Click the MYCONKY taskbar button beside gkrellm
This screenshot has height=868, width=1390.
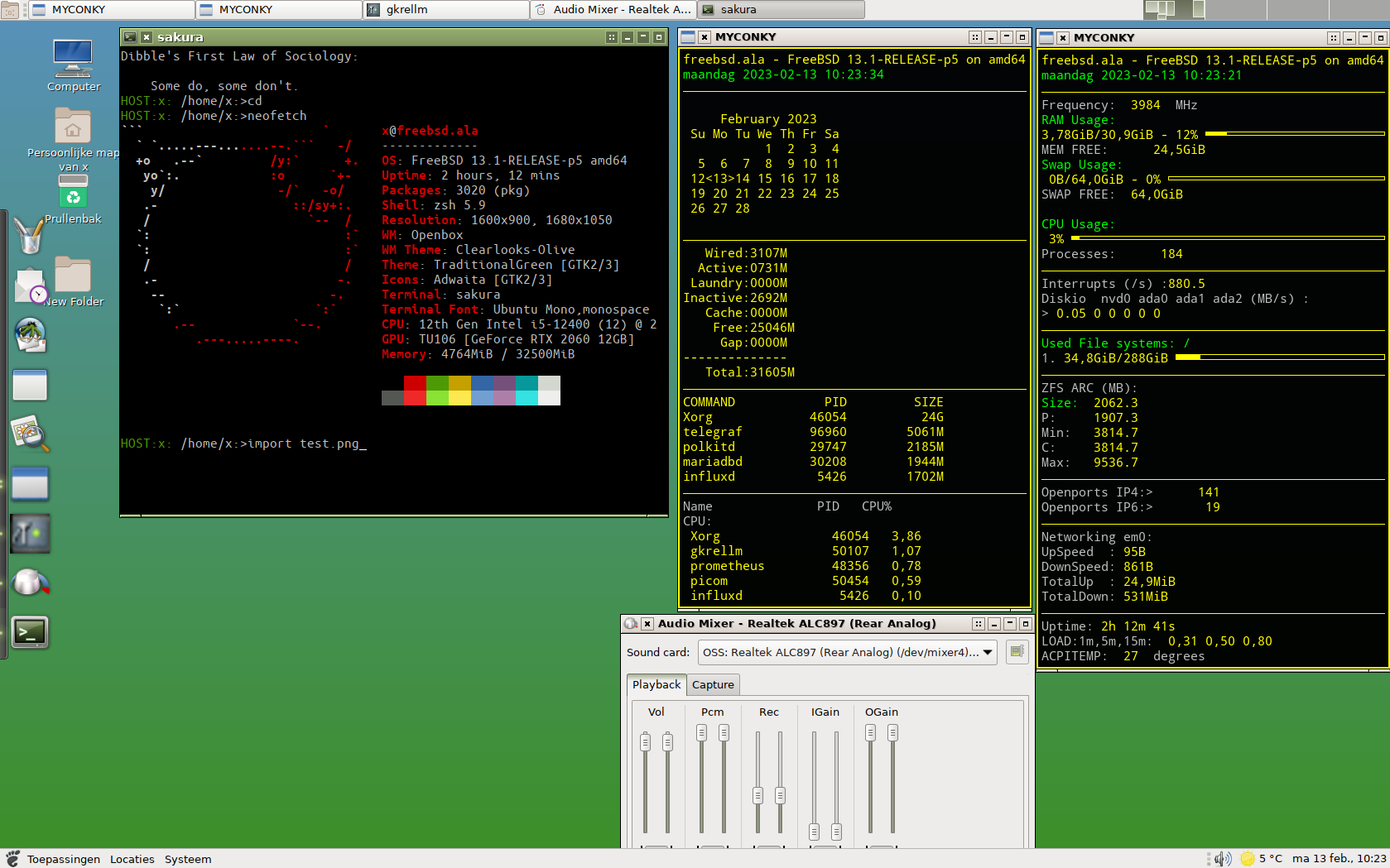coord(278,9)
